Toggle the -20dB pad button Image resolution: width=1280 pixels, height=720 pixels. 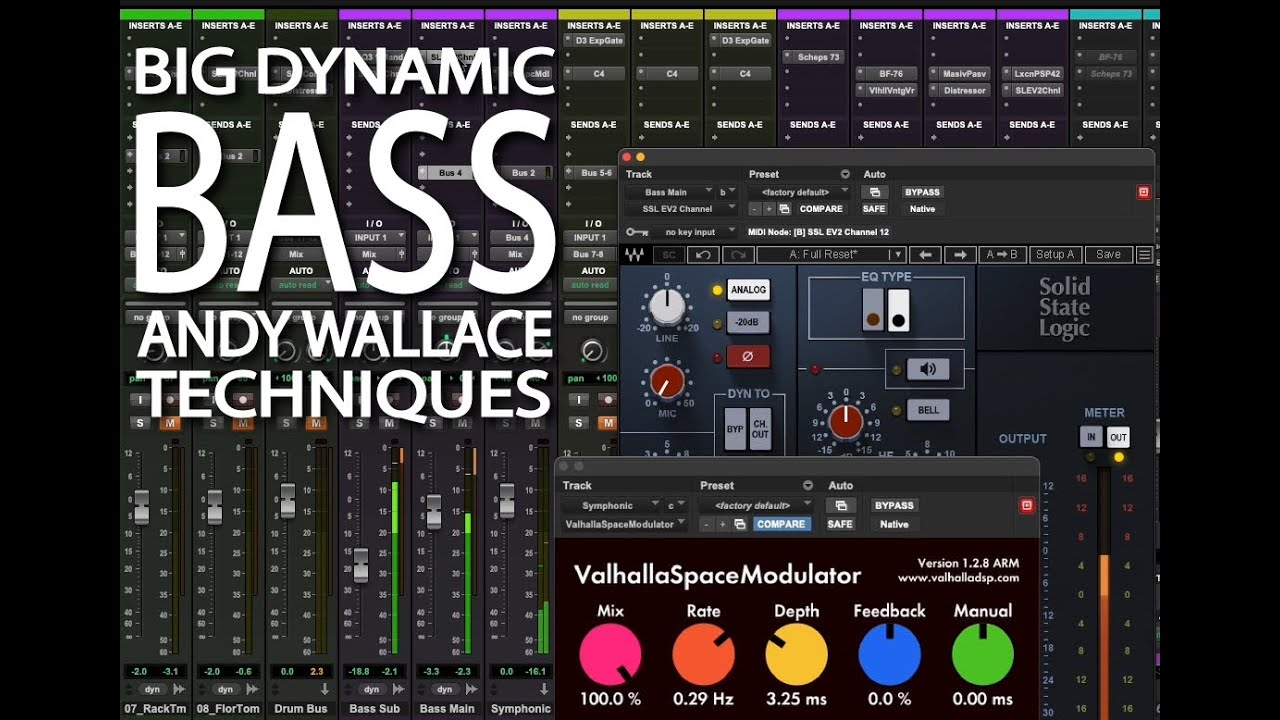tap(748, 323)
